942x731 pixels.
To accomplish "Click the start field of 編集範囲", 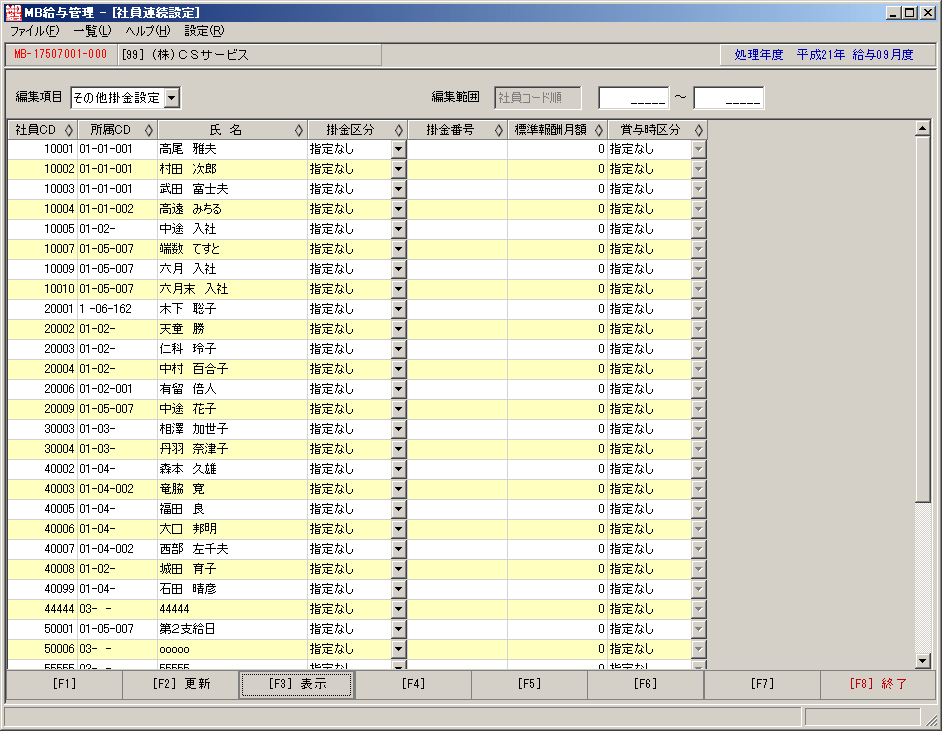I will click(x=634, y=98).
